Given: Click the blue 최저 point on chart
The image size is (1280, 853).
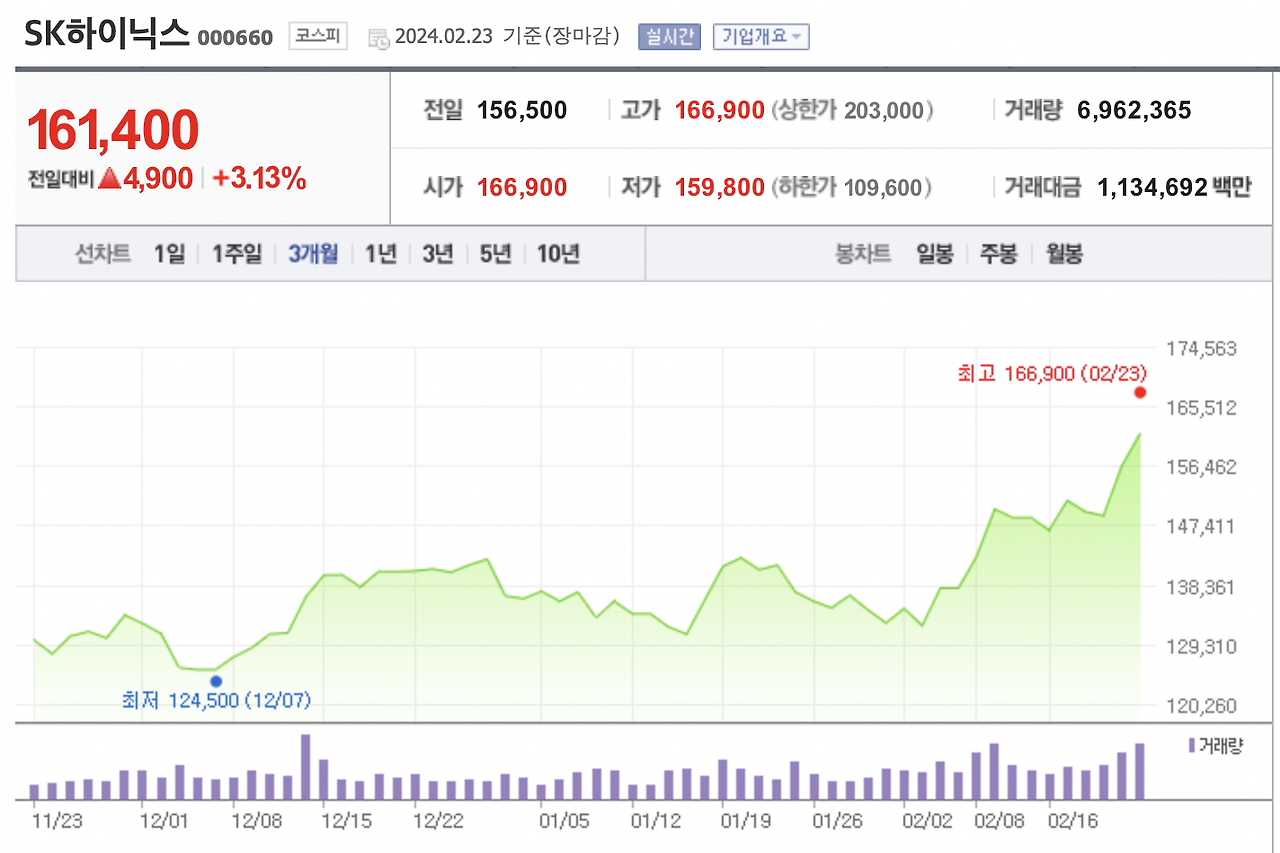Looking at the screenshot, I should [x=216, y=681].
